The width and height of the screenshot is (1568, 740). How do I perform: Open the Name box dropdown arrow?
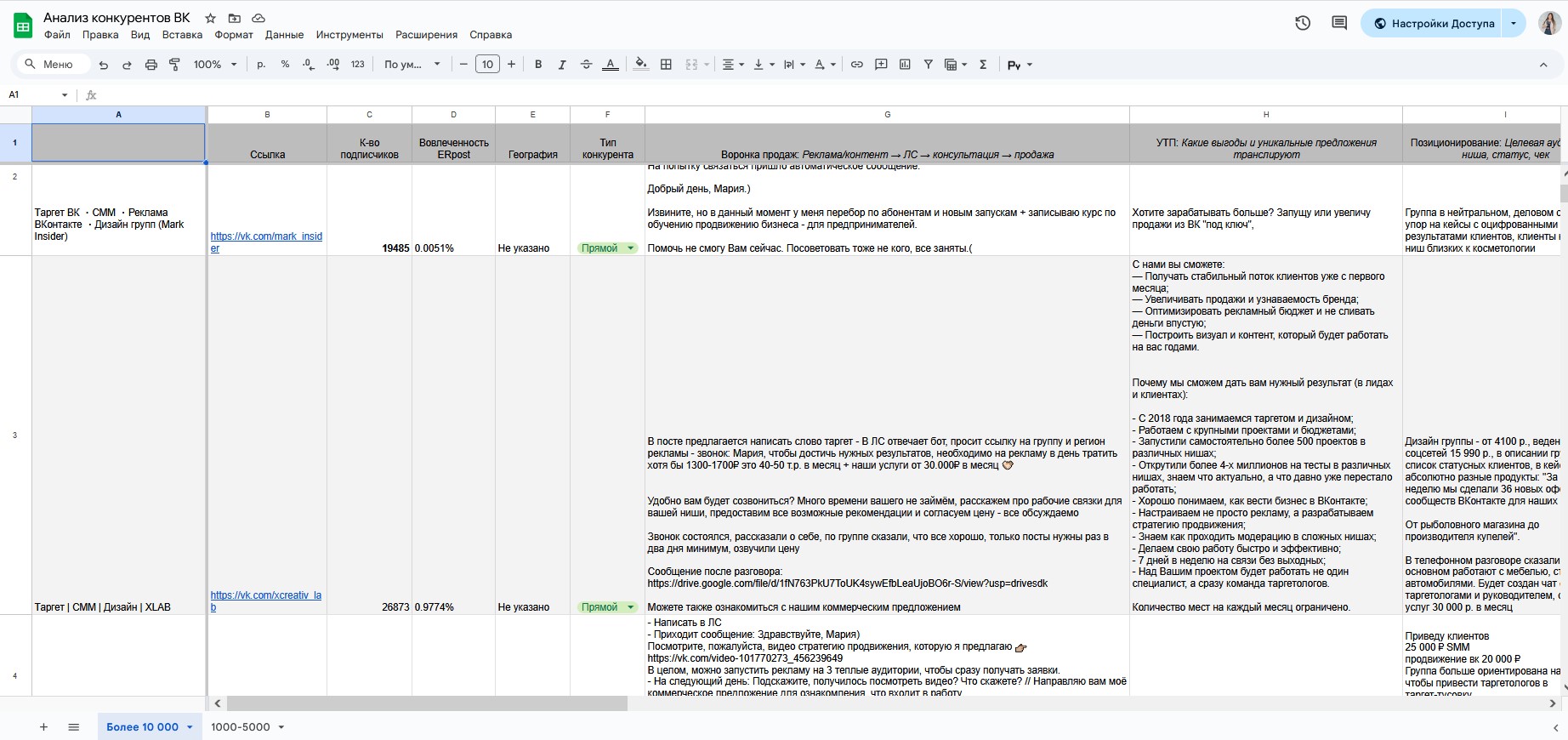point(65,95)
